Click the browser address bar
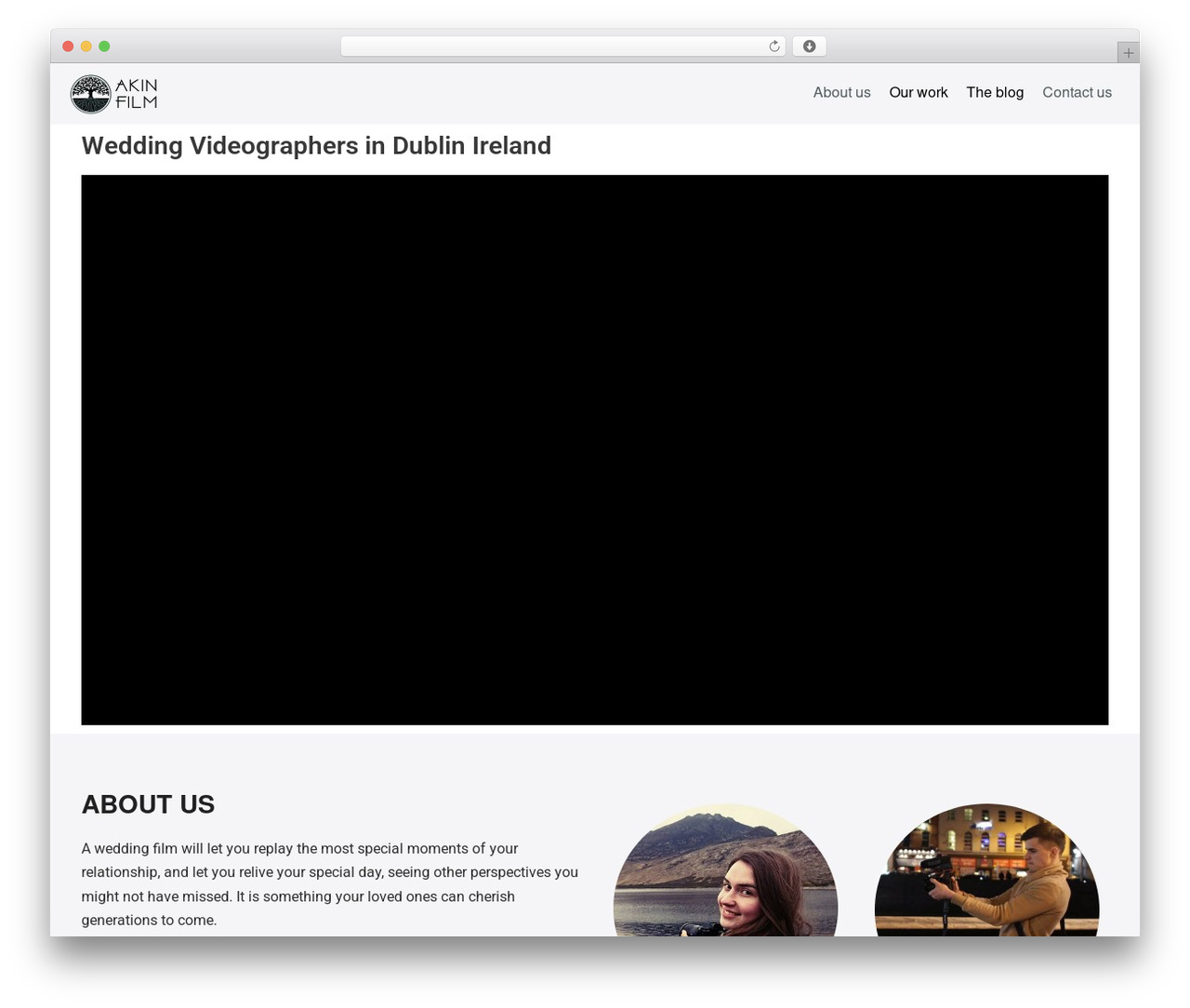This screenshot has height=1008, width=1190. [562, 46]
